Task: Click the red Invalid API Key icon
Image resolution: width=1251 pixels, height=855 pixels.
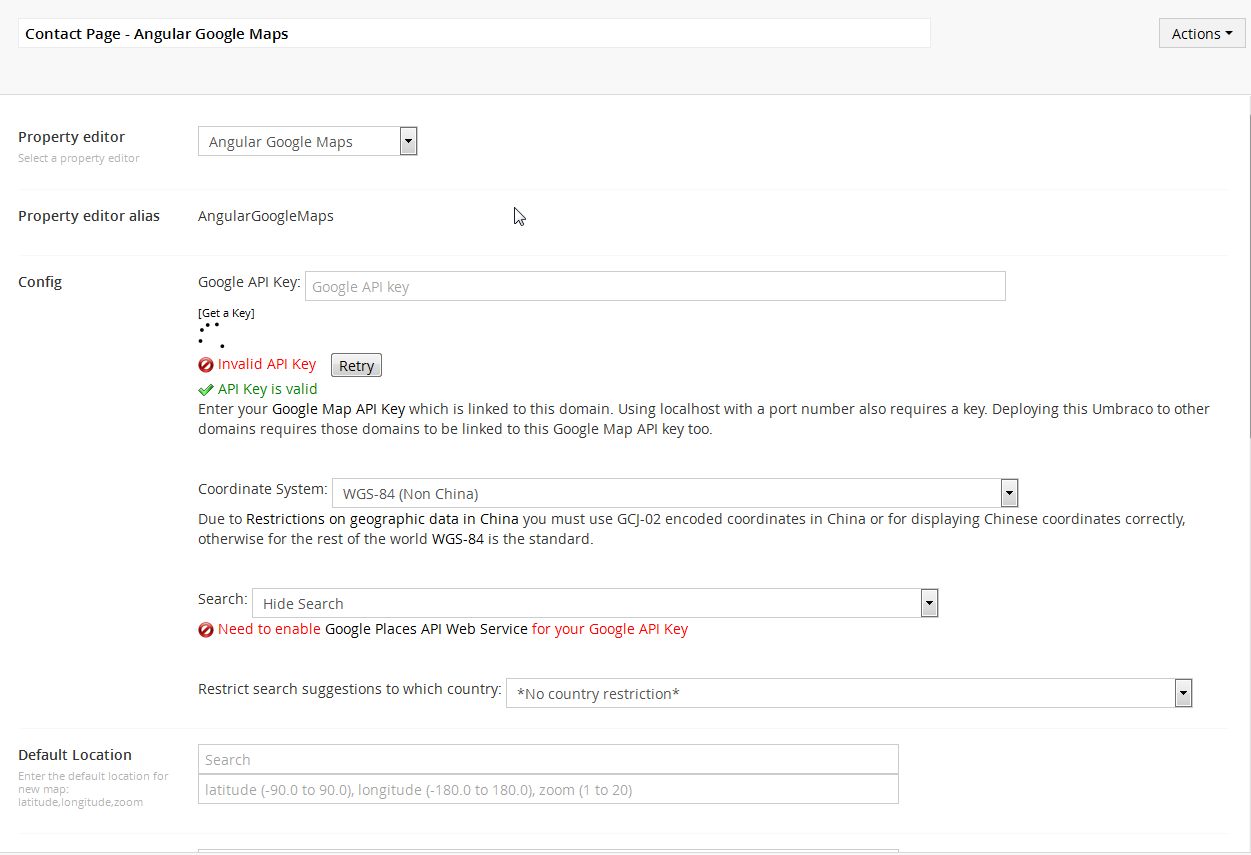Action: pos(206,365)
